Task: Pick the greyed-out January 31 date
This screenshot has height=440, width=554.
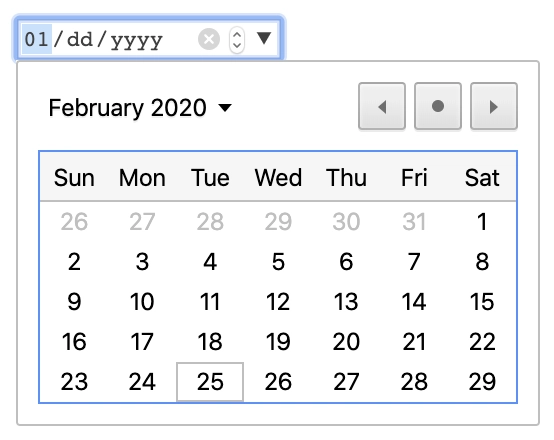Action: (x=414, y=222)
